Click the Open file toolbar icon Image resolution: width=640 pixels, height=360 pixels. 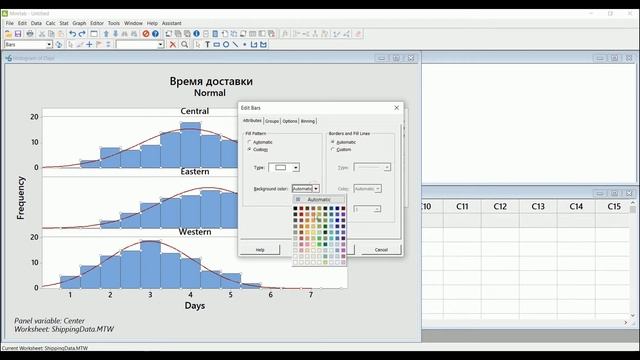[x=8, y=34]
